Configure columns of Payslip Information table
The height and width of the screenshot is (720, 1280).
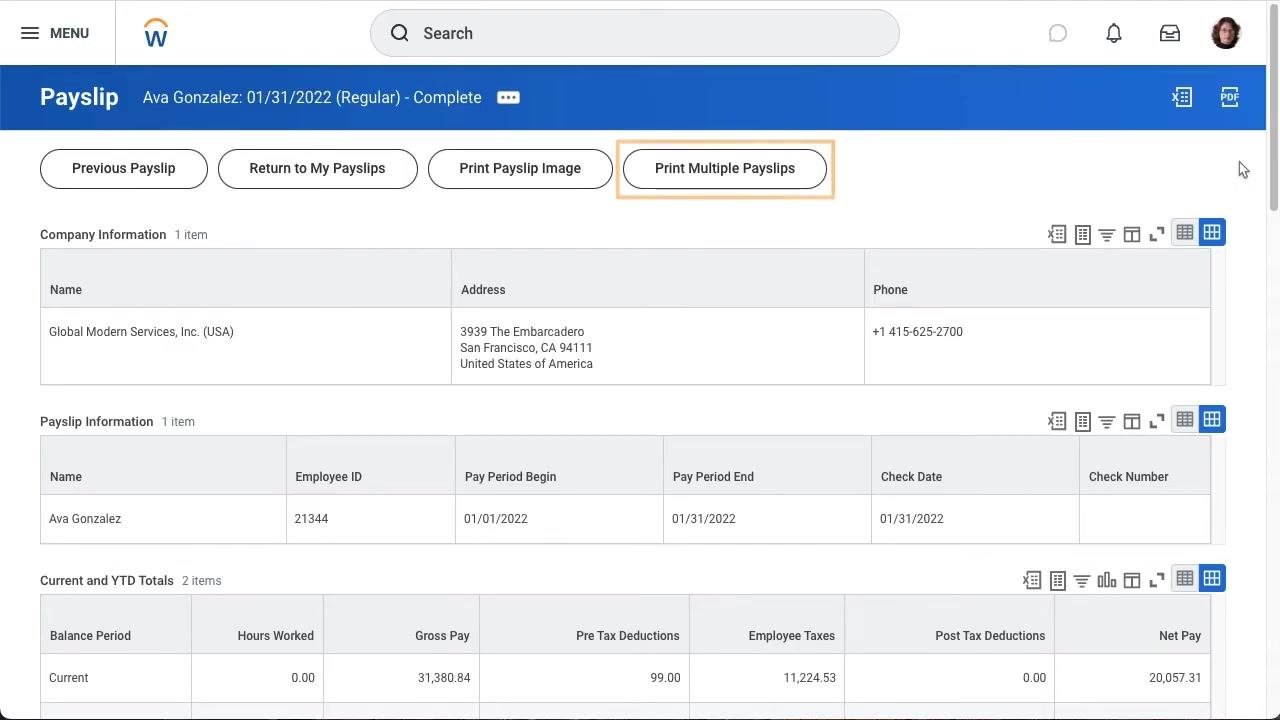(1132, 421)
